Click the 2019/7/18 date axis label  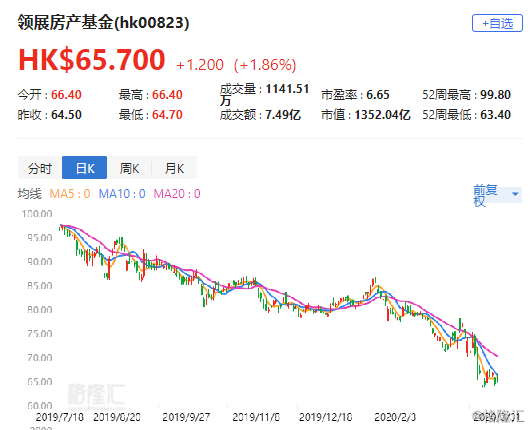pos(59,417)
